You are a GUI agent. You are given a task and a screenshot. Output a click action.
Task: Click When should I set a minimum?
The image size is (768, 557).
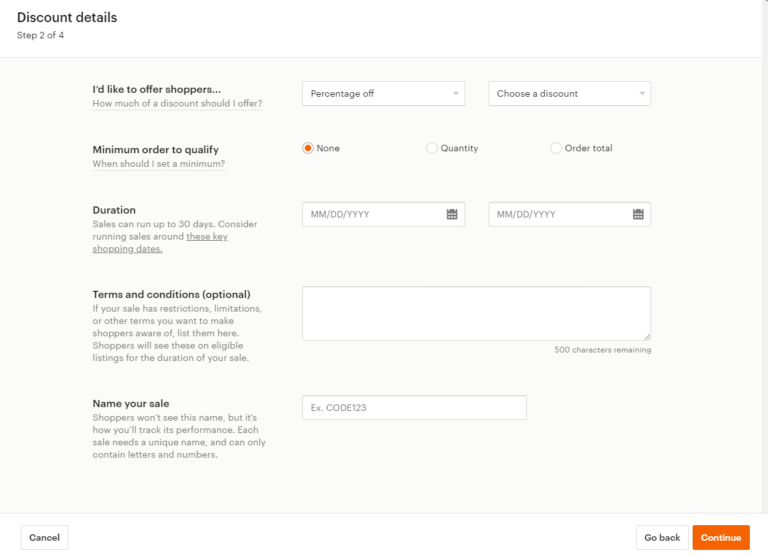click(159, 164)
